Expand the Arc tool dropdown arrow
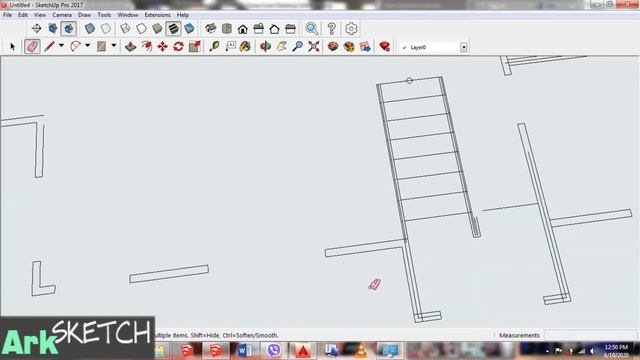Viewport: 640px width, 360px height. (87, 45)
